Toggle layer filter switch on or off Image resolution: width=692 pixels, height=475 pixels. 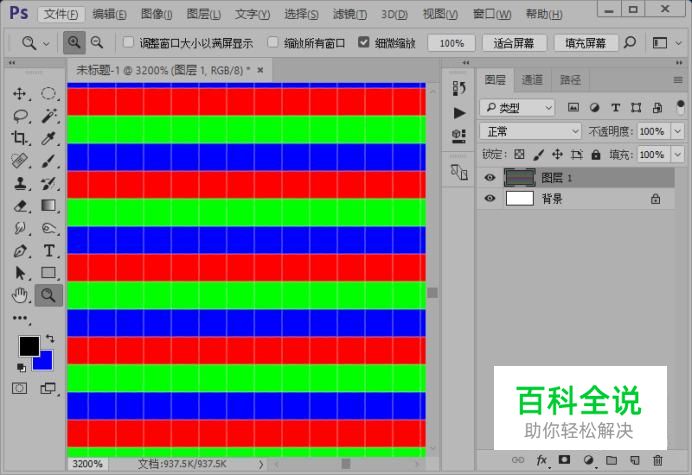[x=680, y=107]
